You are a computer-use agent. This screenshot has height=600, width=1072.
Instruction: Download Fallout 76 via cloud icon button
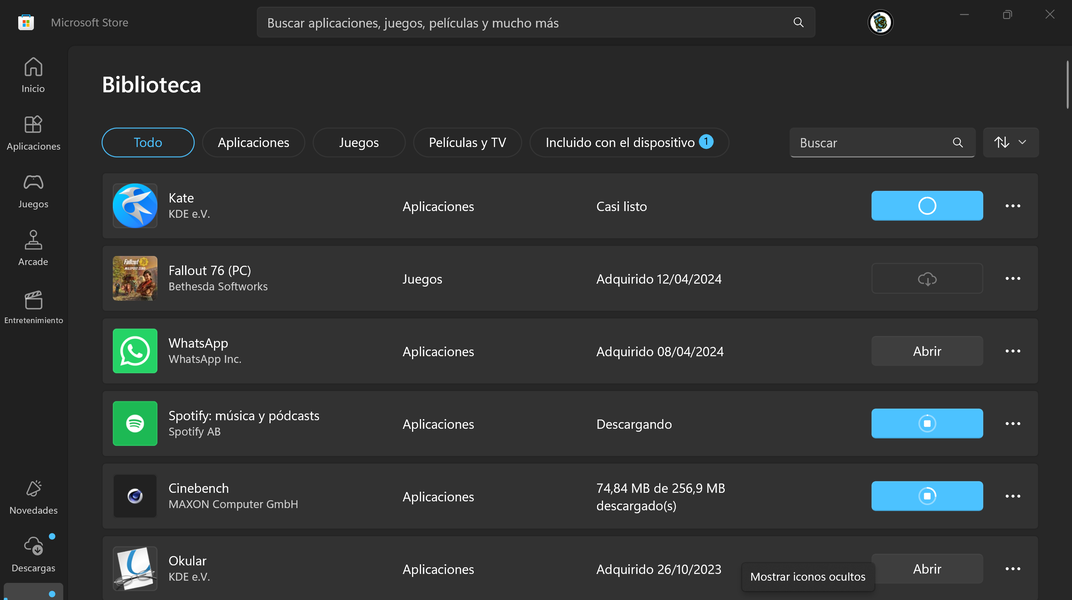[927, 278]
